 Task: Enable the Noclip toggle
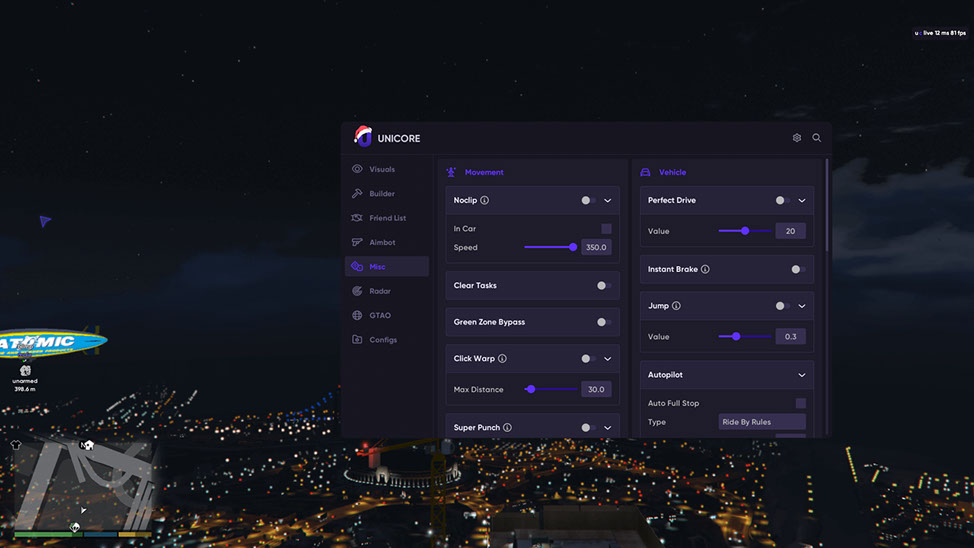[588, 200]
